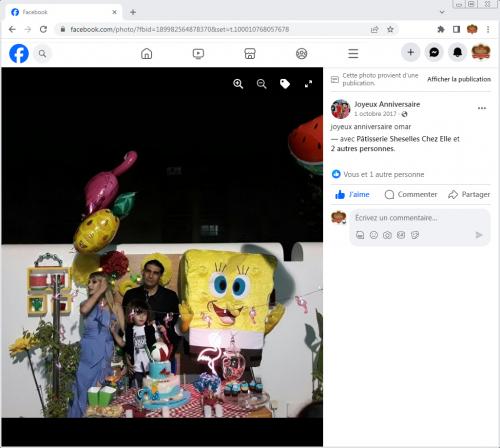Viewport: 500px width, 448px height.
Task: Select the Facebook browser tab
Action: tap(63, 12)
